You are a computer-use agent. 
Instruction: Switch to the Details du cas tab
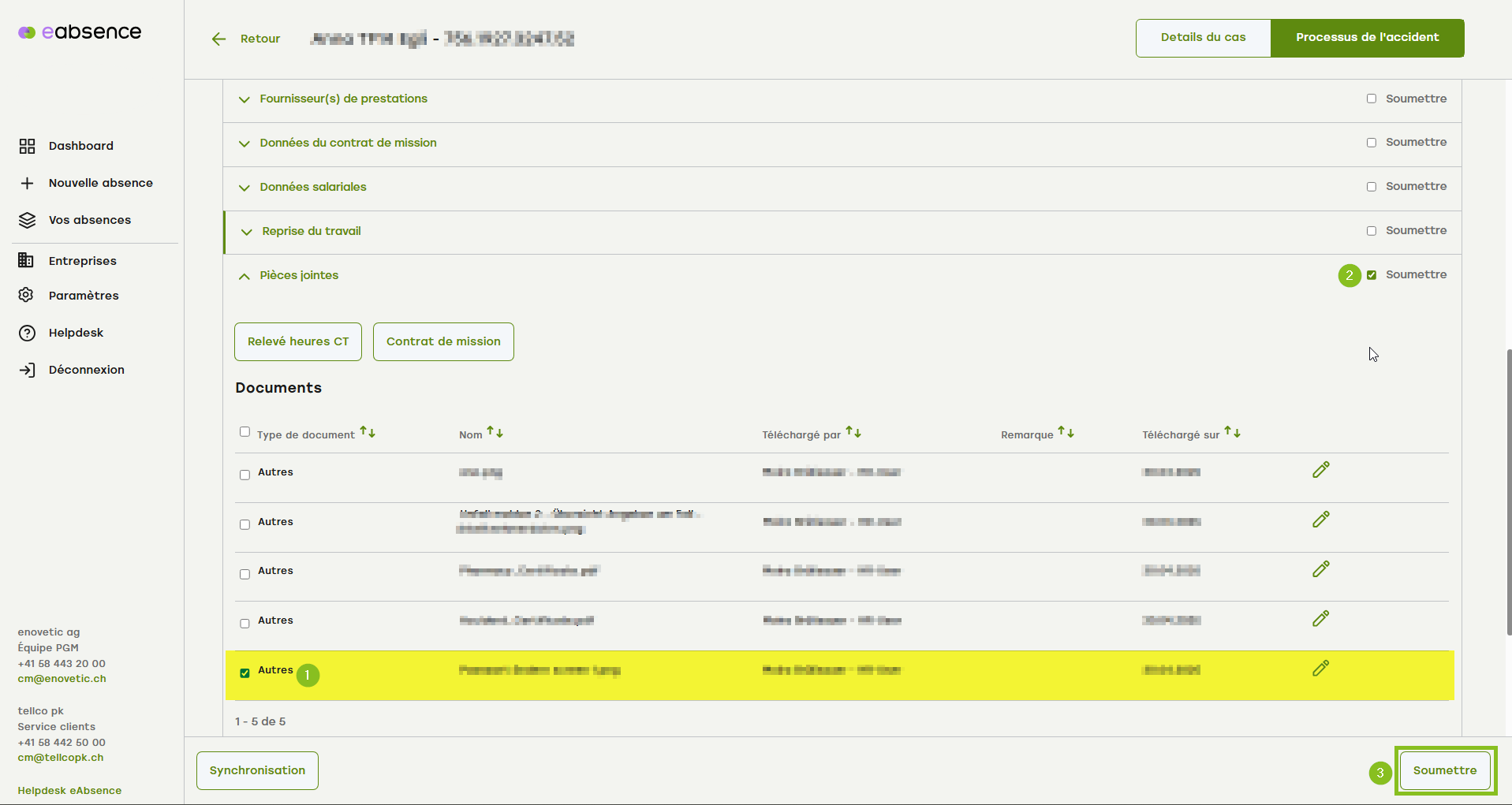1203,38
